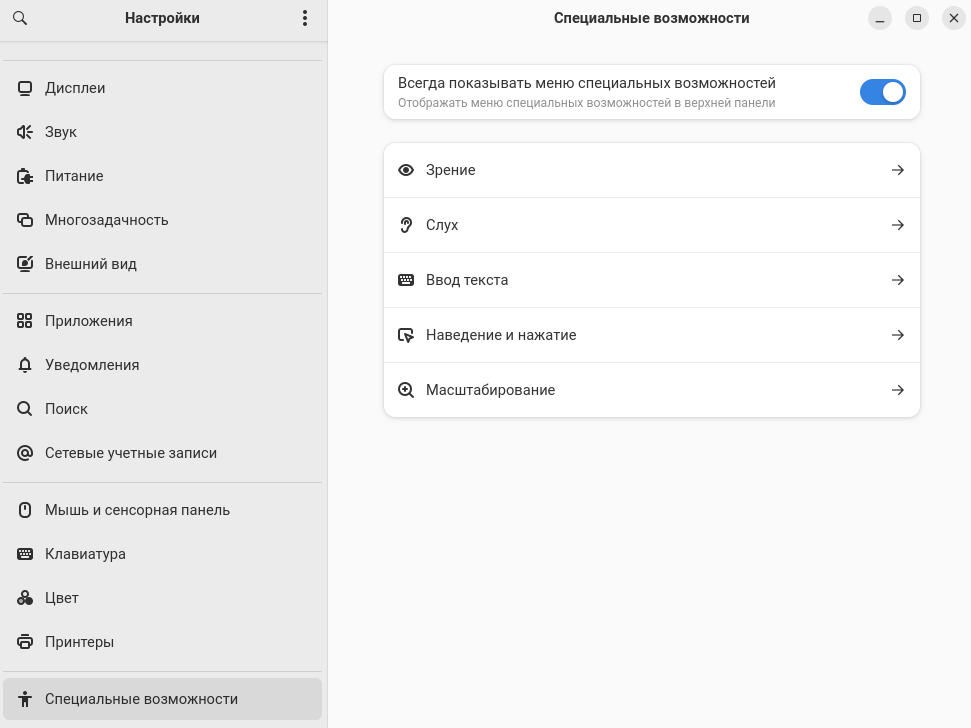This screenshot has height=728, width=971.
Task: Click the Звук speaker icon
Action: (25, 132)
